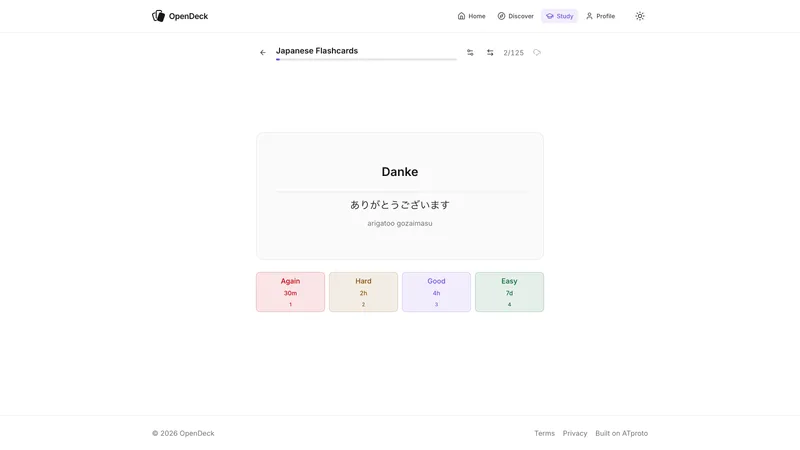Open the Terms footer link
The width and height of the screenshot is (800, 450).
pos(544,433)
